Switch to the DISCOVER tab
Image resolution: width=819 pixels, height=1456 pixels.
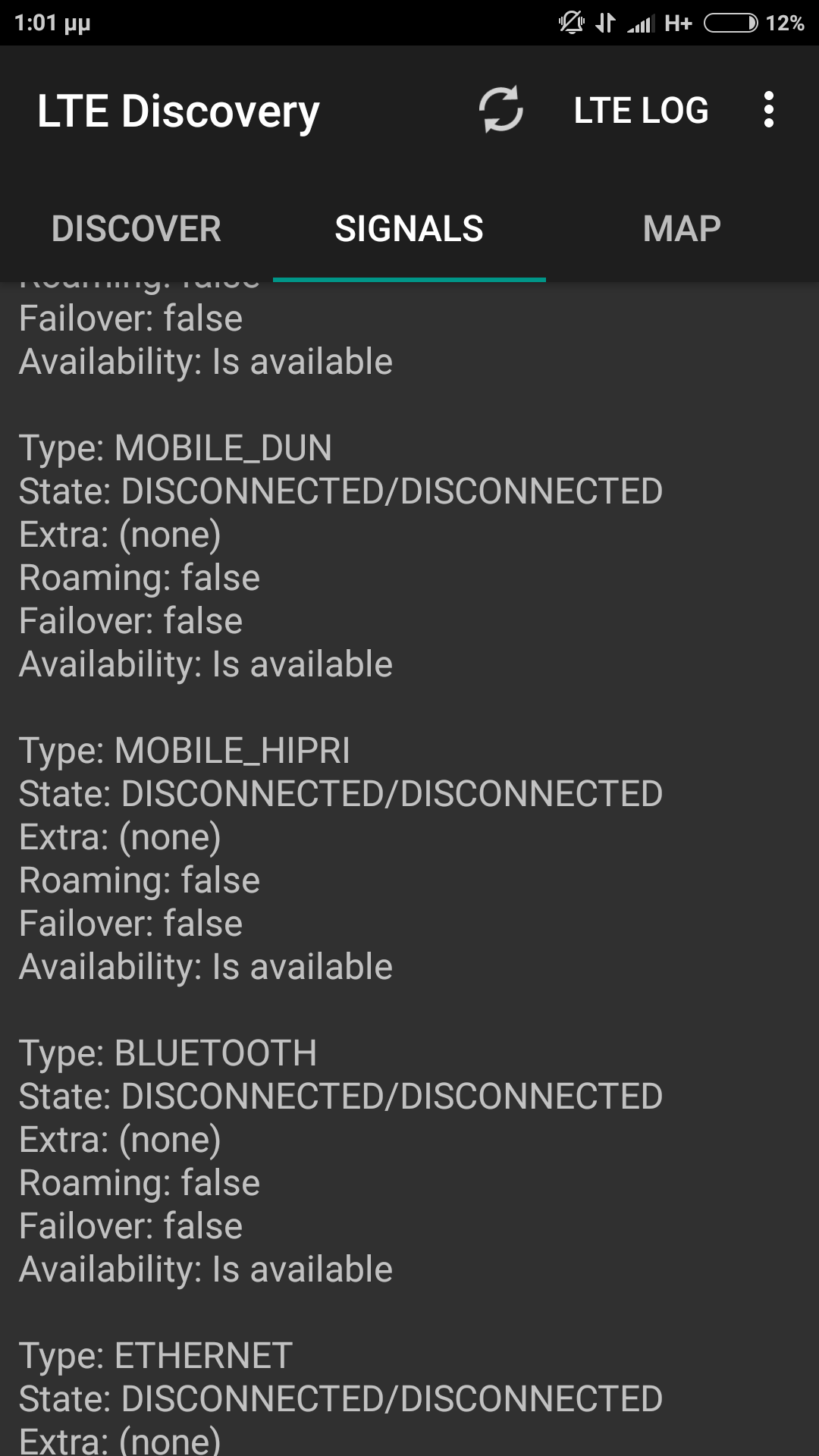pyautogui.click(x=136, y=228)
